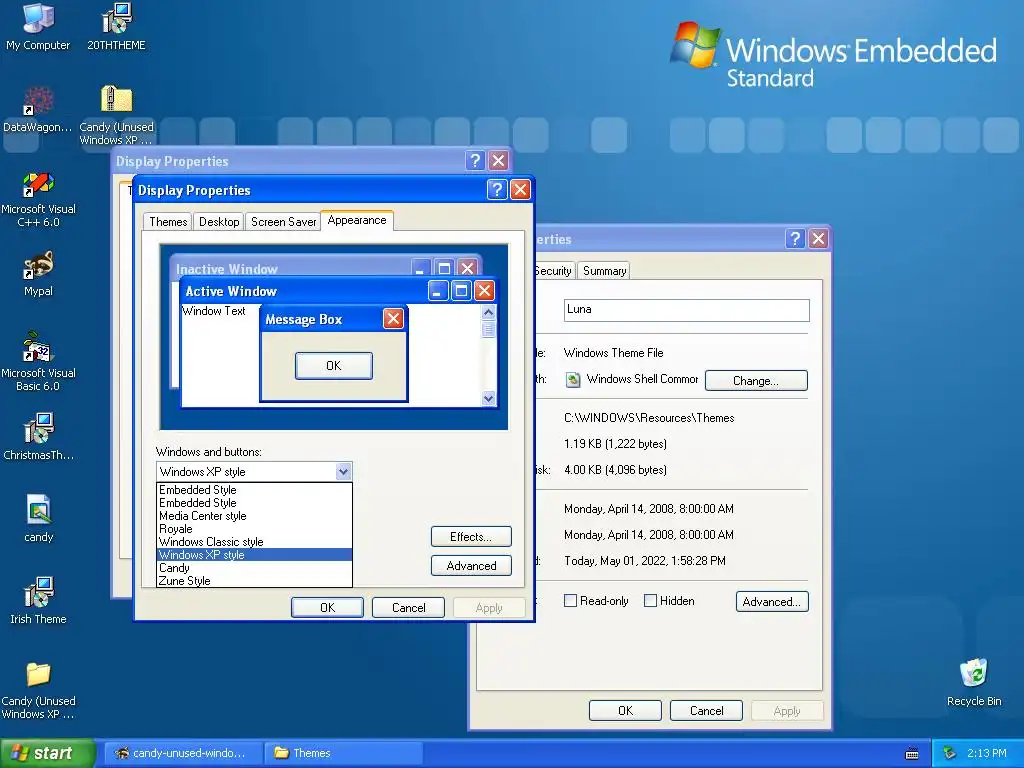Click the system tray notification icon
The width and height of the screenshot is (1024, 768).
pos(950,753)
